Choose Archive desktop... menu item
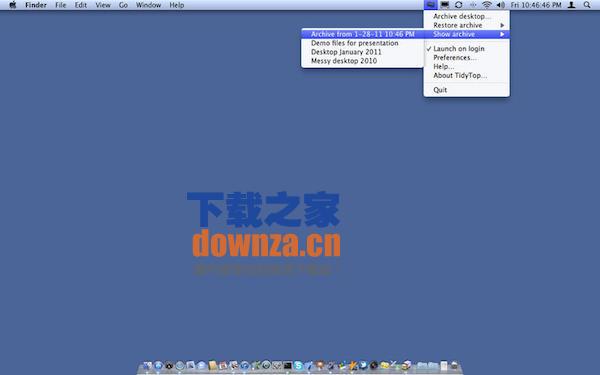 point(466,16)
